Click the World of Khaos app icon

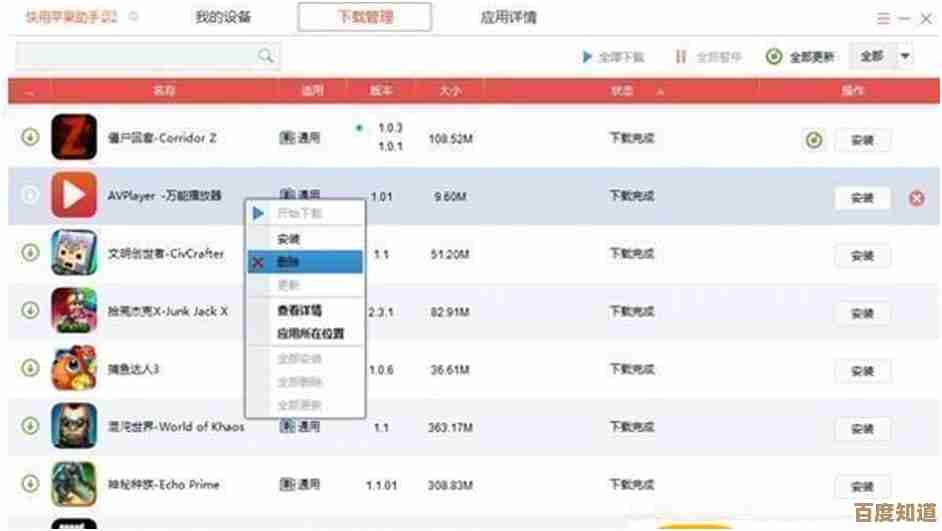coord(74,426)
